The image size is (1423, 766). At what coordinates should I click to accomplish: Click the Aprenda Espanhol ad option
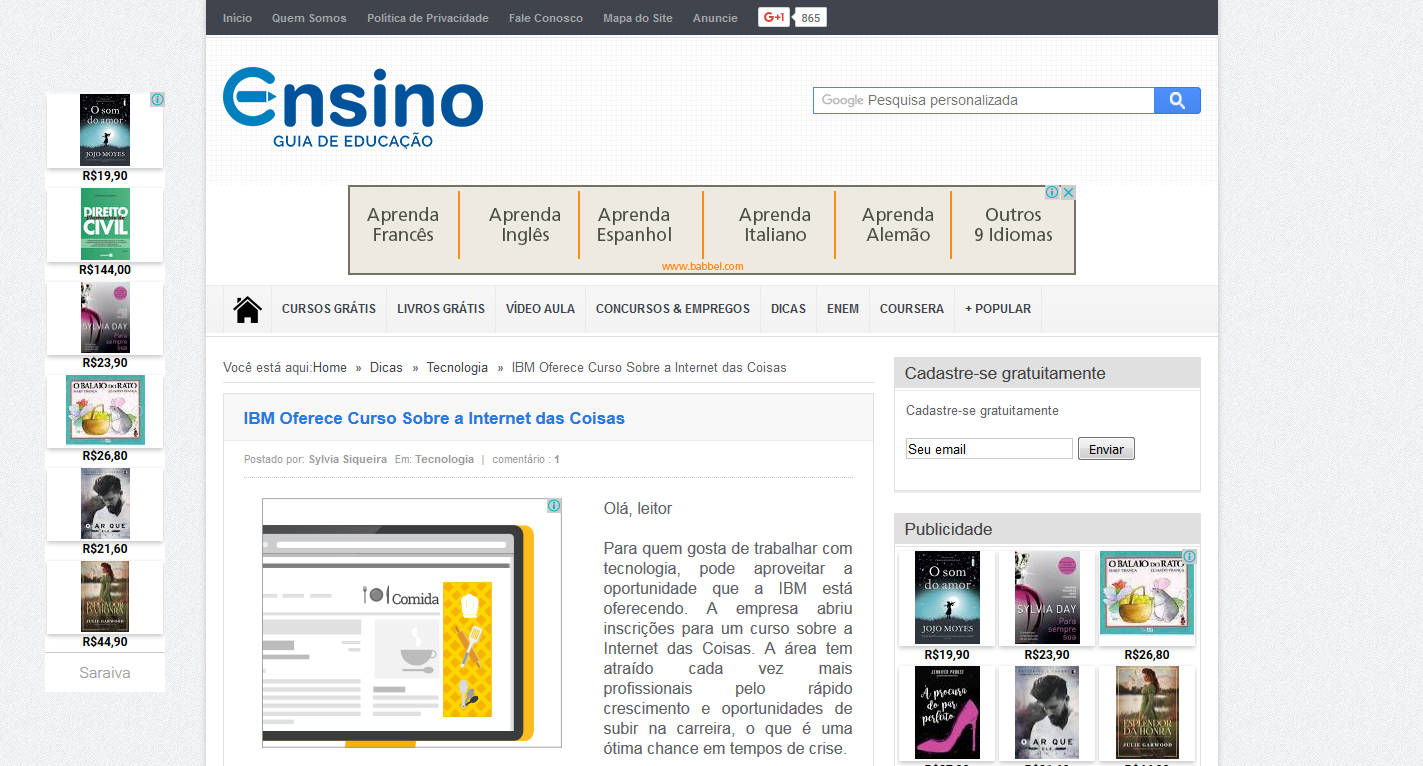coord(634,225)
